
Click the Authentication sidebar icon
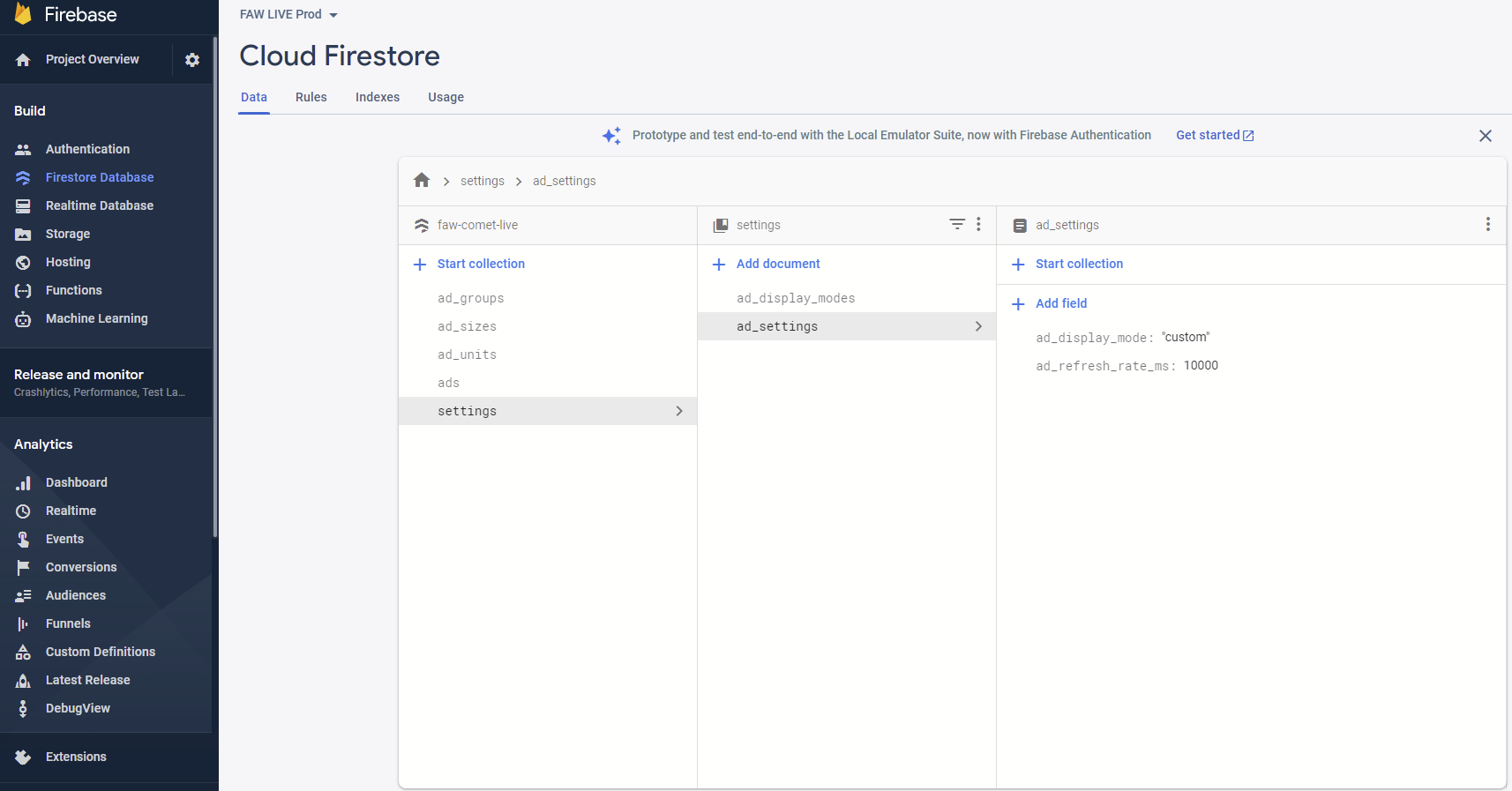[23, 150]
